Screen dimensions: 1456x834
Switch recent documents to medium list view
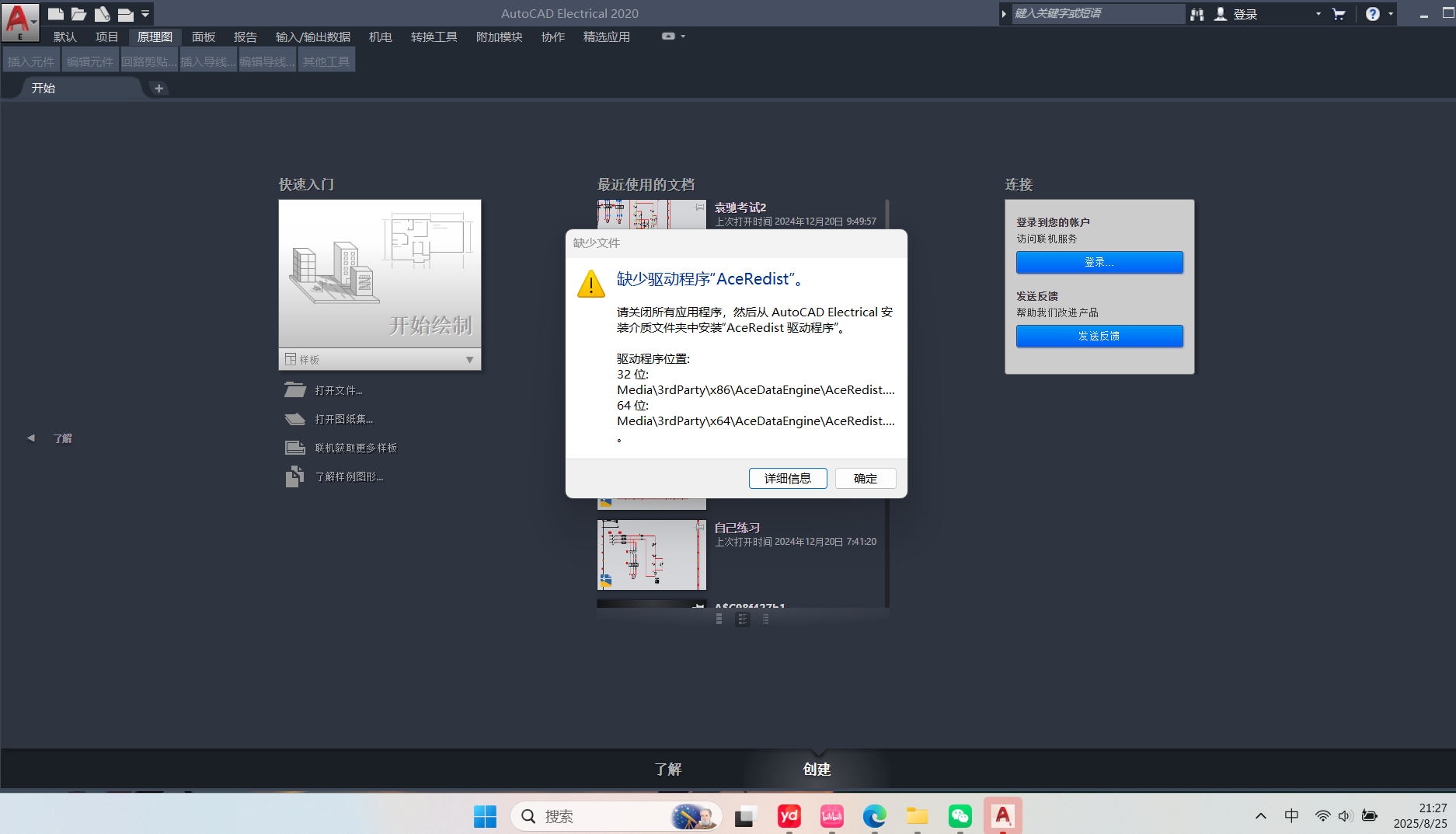pyautogui.click(x=743, y=619)
